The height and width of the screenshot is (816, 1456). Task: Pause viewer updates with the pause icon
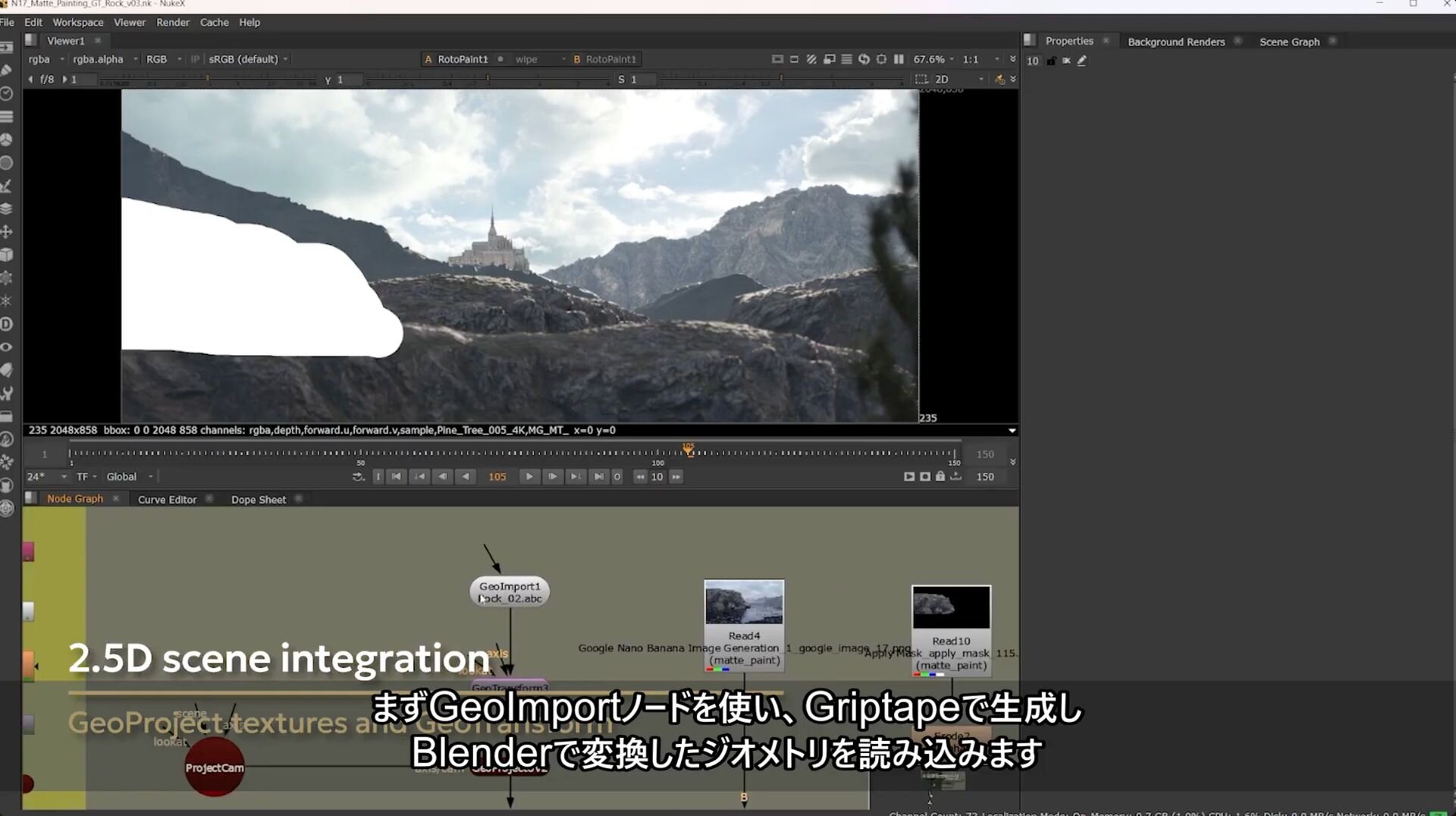tap(899, 59)
